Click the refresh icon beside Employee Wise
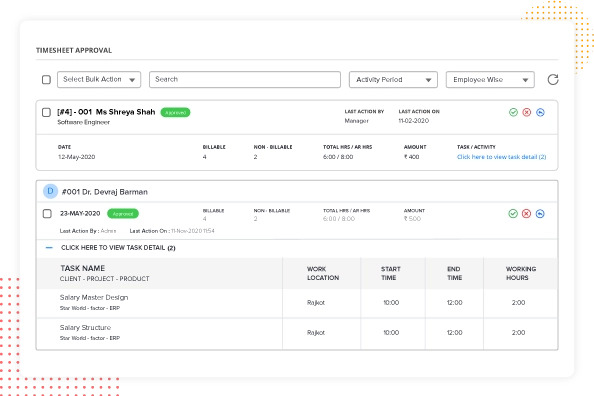Viewport: 594px width, 396px height. tap(553, 80)
